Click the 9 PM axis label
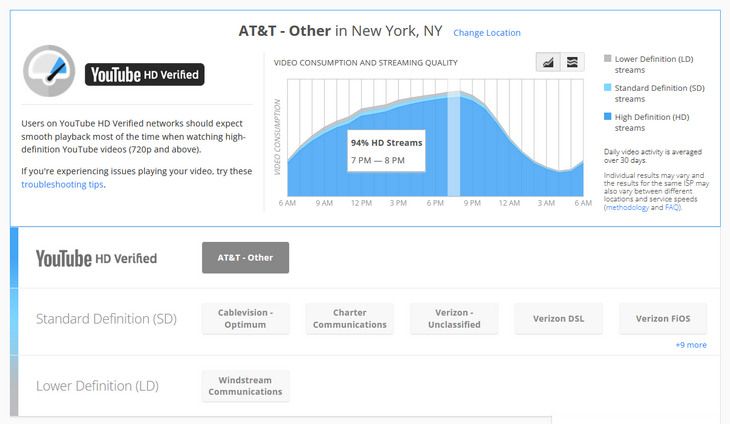 472,203
